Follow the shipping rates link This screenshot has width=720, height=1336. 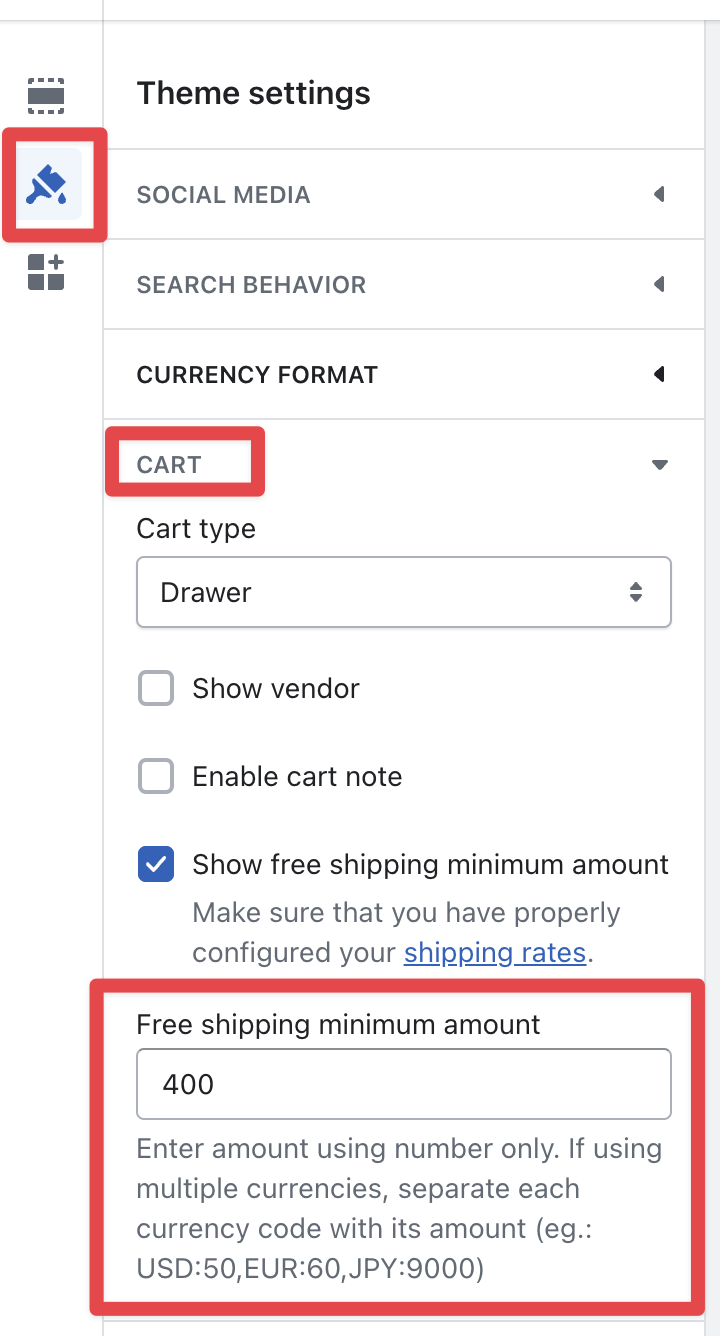[x=494, y=952]
